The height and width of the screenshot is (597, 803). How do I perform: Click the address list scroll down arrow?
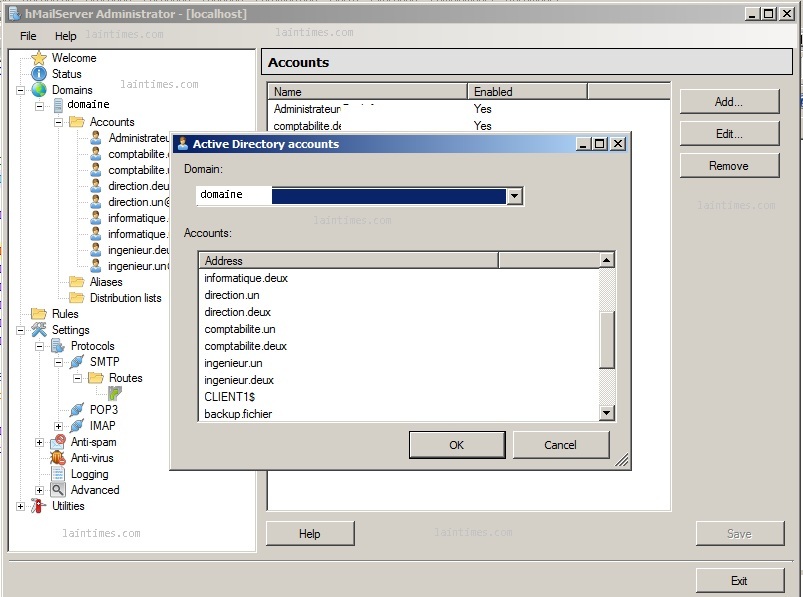607,413
